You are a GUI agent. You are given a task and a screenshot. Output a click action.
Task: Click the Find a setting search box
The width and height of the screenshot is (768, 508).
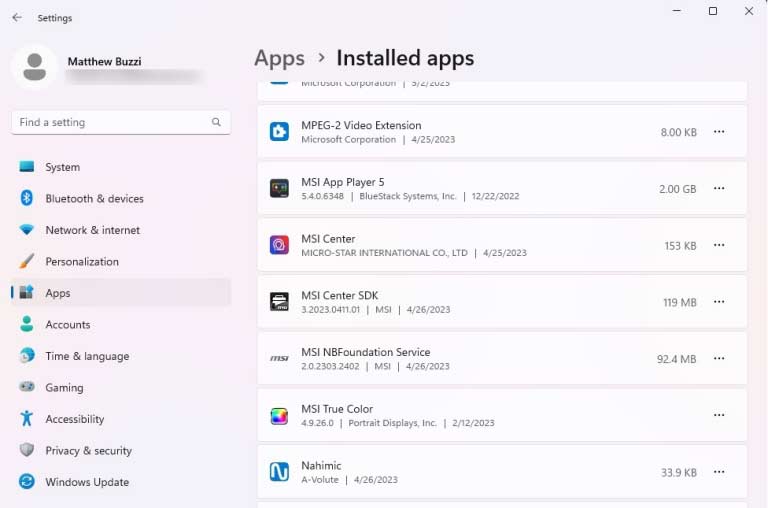pos(110,122)
